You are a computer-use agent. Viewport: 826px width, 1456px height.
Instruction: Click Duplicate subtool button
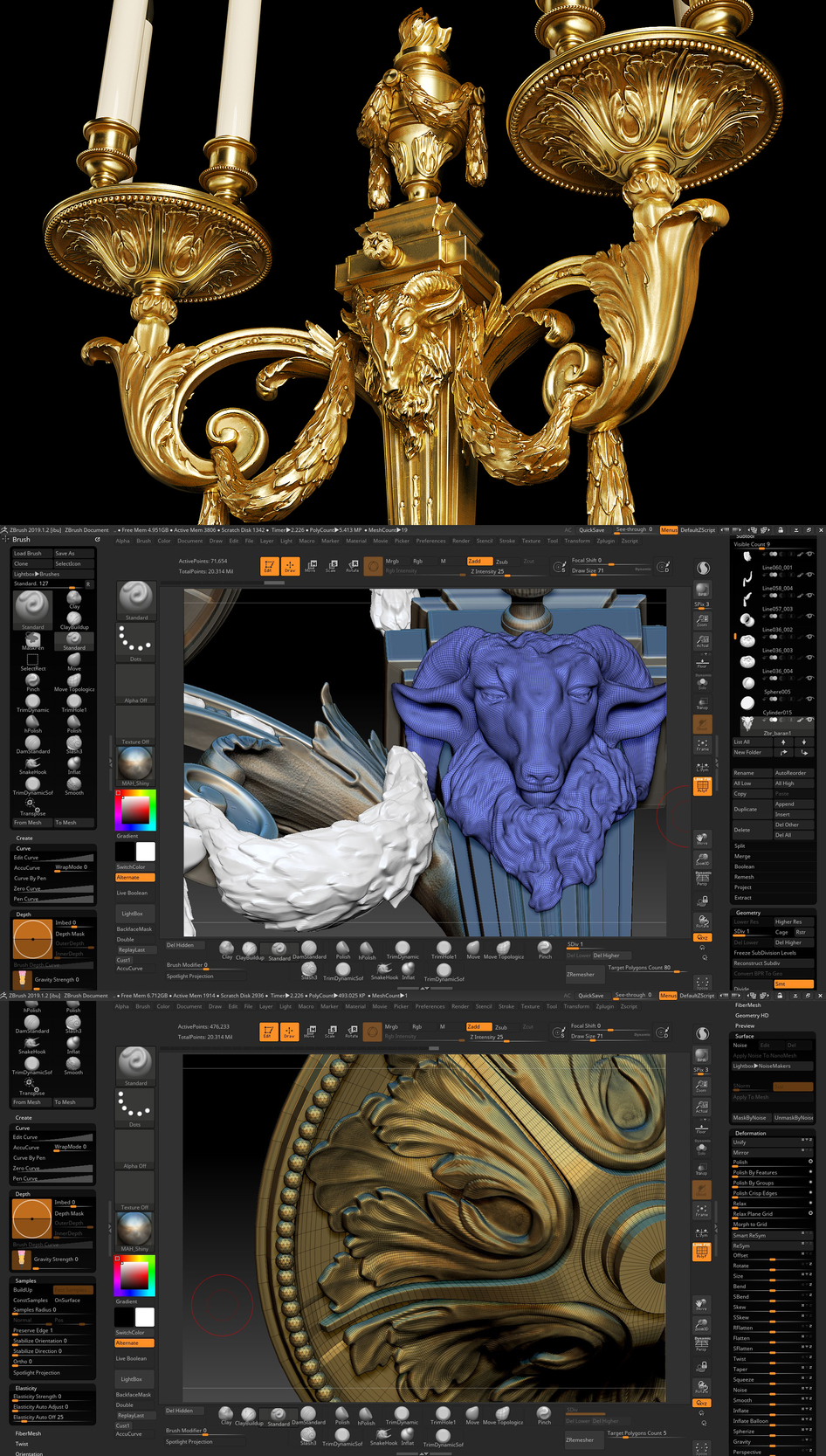752,809
